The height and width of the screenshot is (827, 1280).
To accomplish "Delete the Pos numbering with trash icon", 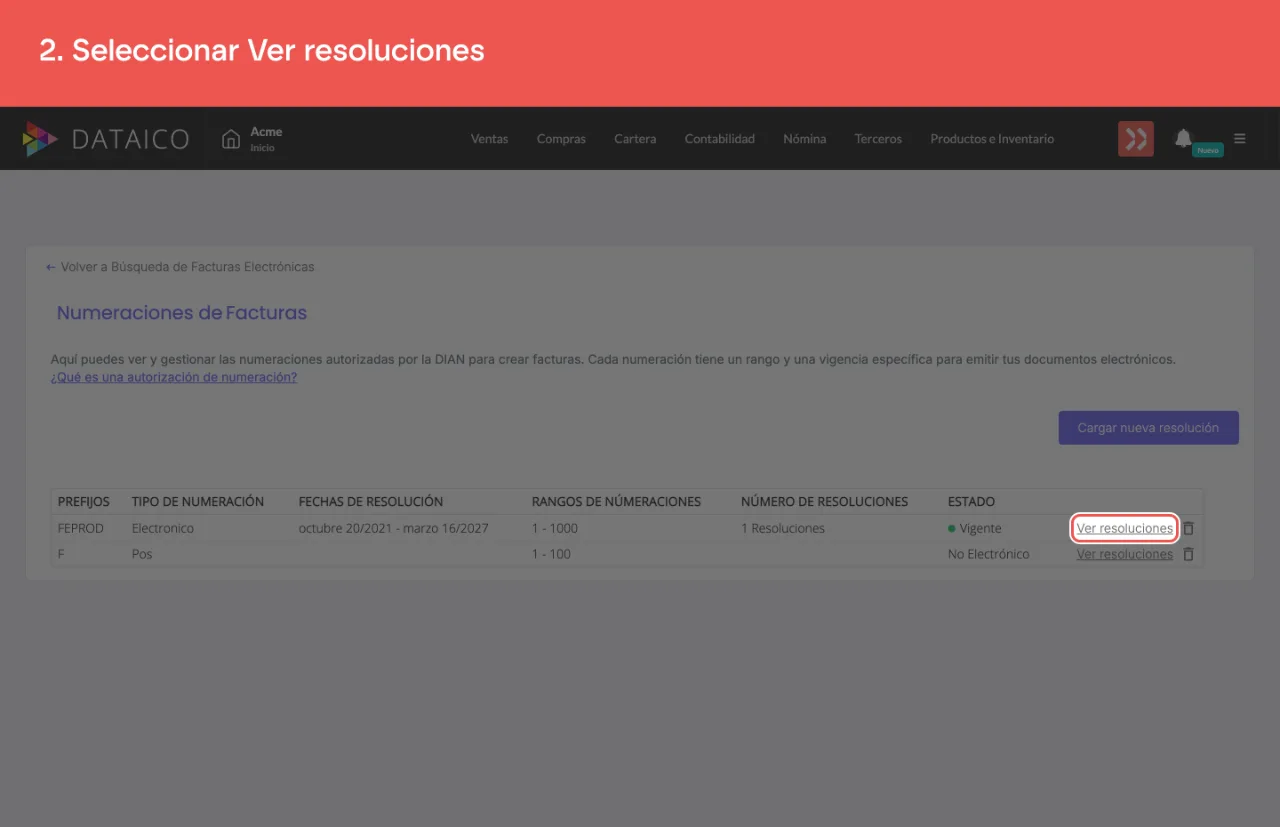I will [x=1188, y=554].
